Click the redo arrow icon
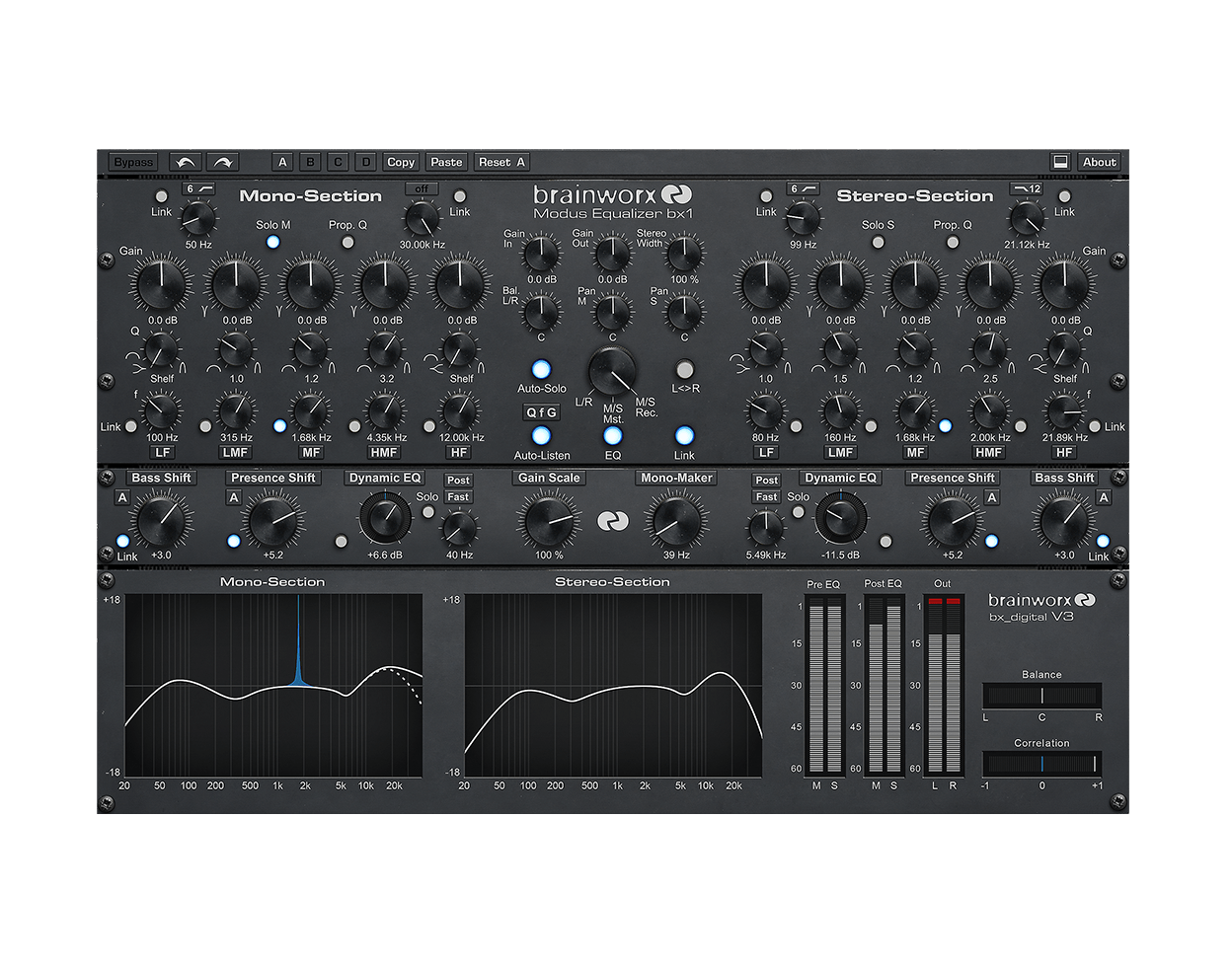 223,162
